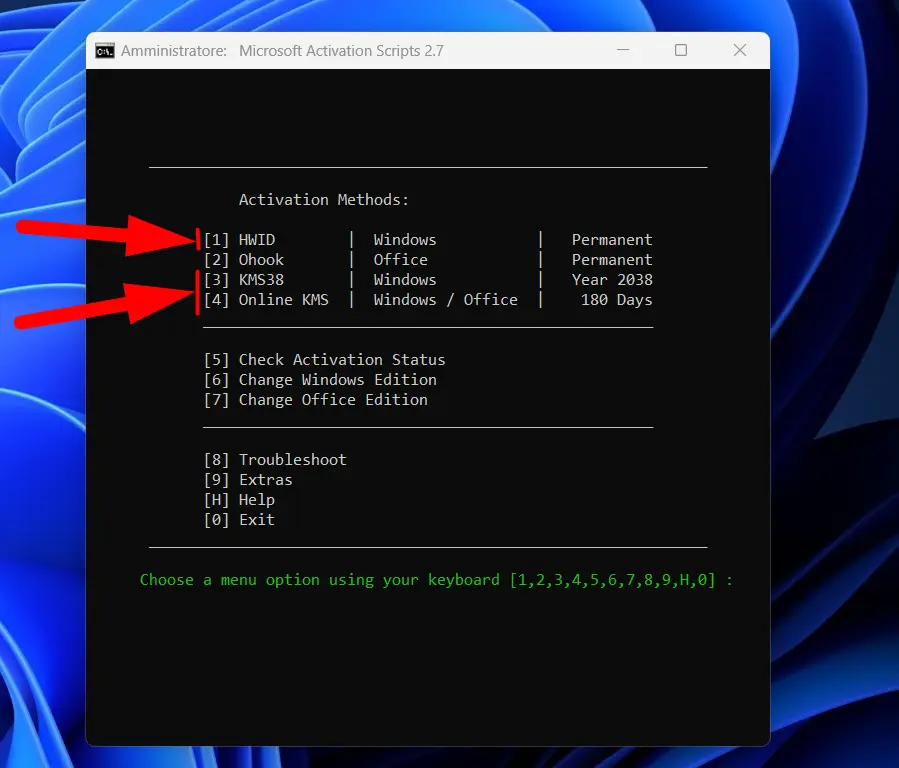This screenshot has width=899, height=768.
Task: Click the 'Year 2038' value
Action: click(x=612, y=280)
